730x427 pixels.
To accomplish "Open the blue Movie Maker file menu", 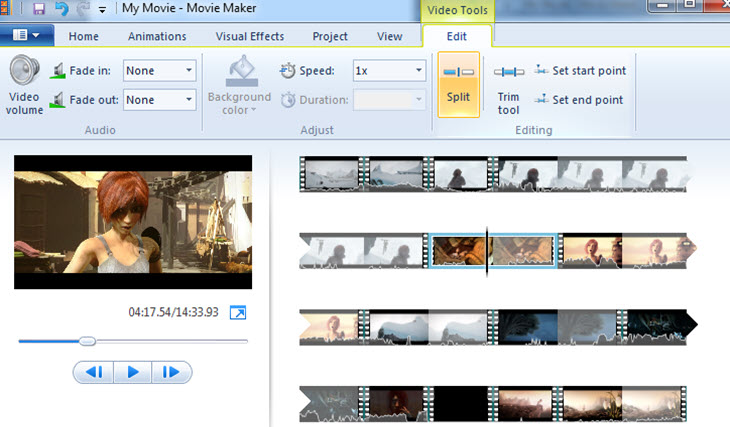I will [27, 35].
